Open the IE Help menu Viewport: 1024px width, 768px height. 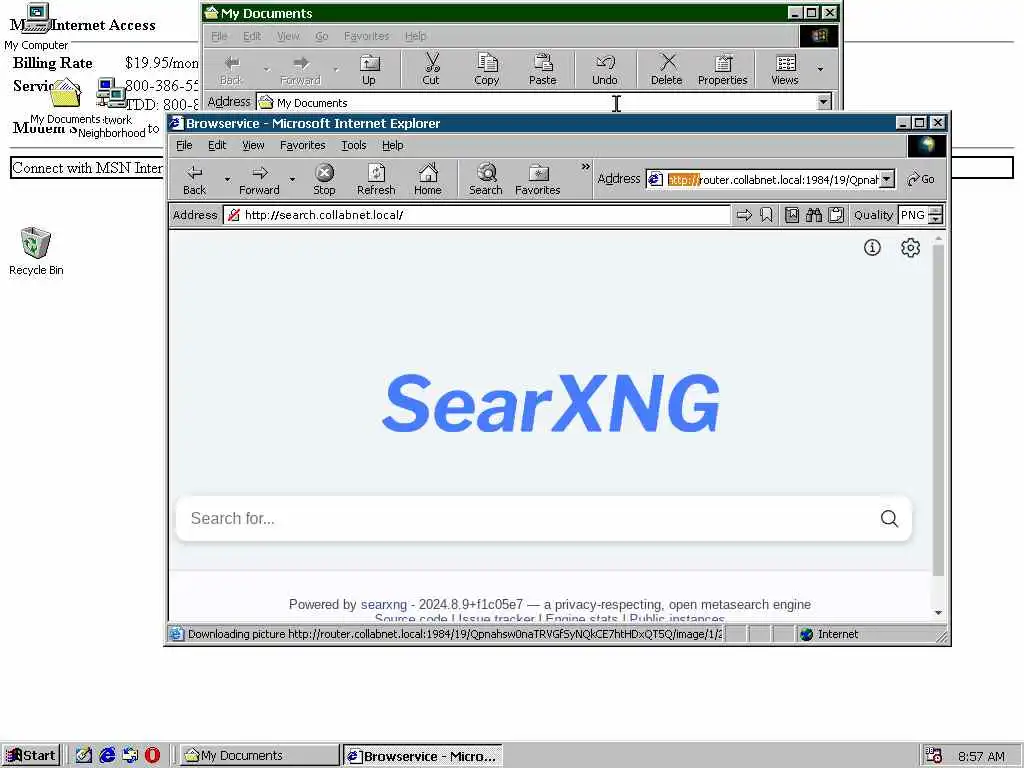point(392,145)
